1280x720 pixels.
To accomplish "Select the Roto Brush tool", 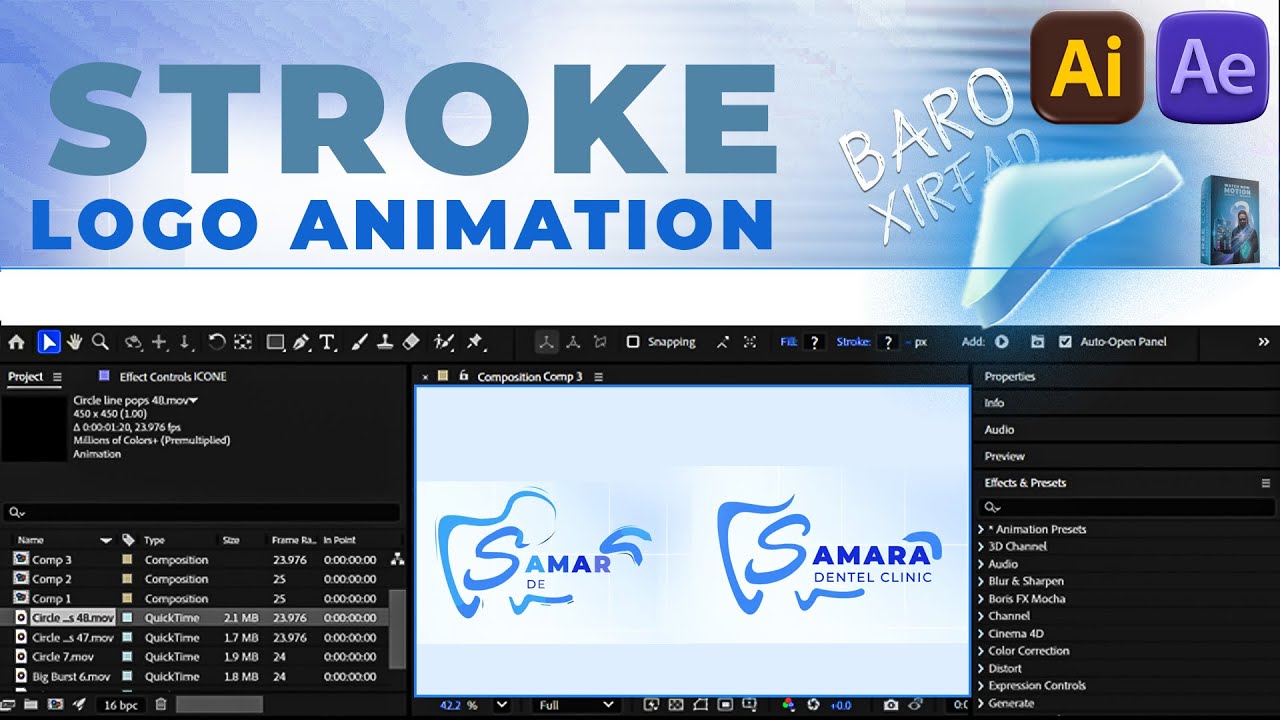I will (x=444, y=342).
